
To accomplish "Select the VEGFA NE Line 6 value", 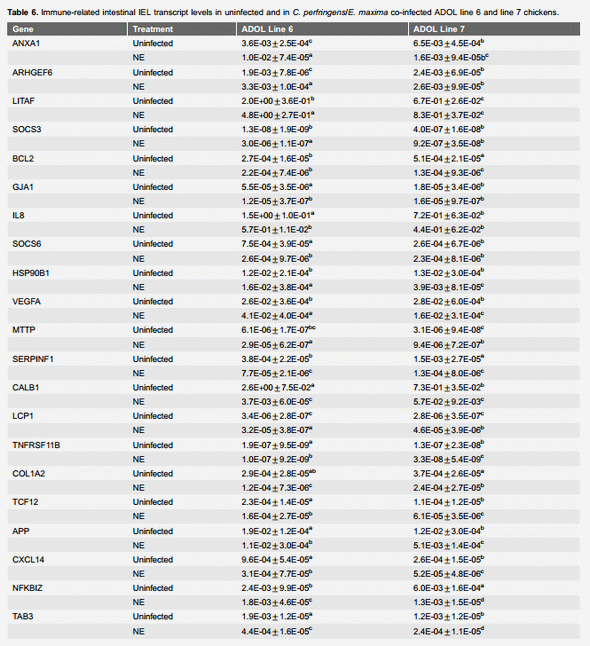I will tap(277, 316).
